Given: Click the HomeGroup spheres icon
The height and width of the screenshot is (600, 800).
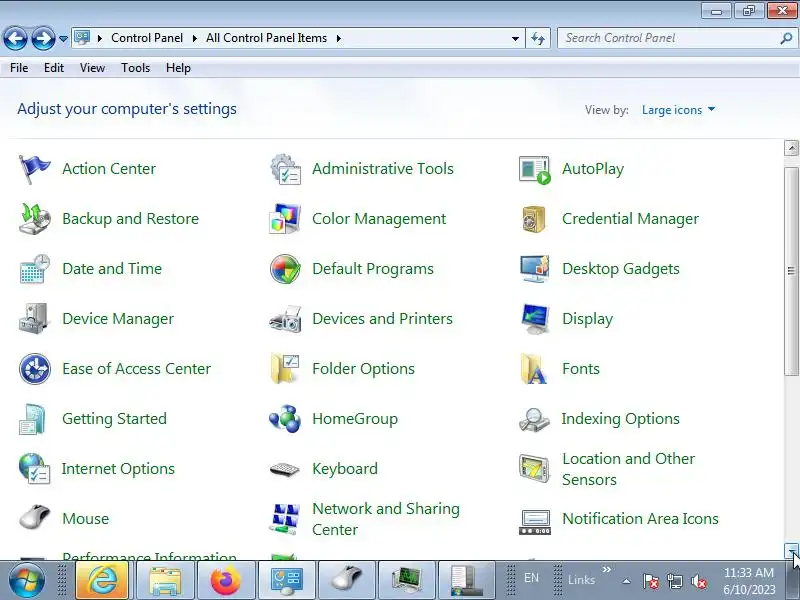Looking at the screenshot, I should pos(285,419).
